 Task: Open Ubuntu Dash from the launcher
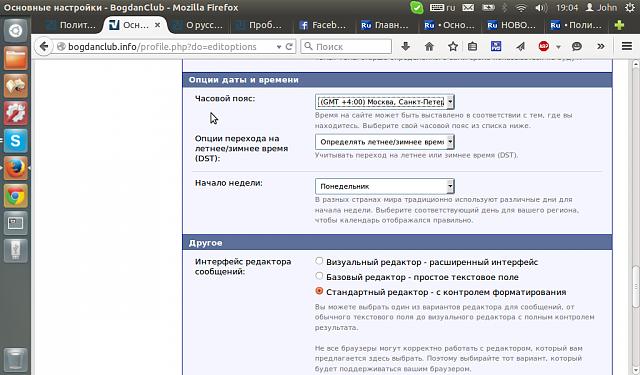16,30
